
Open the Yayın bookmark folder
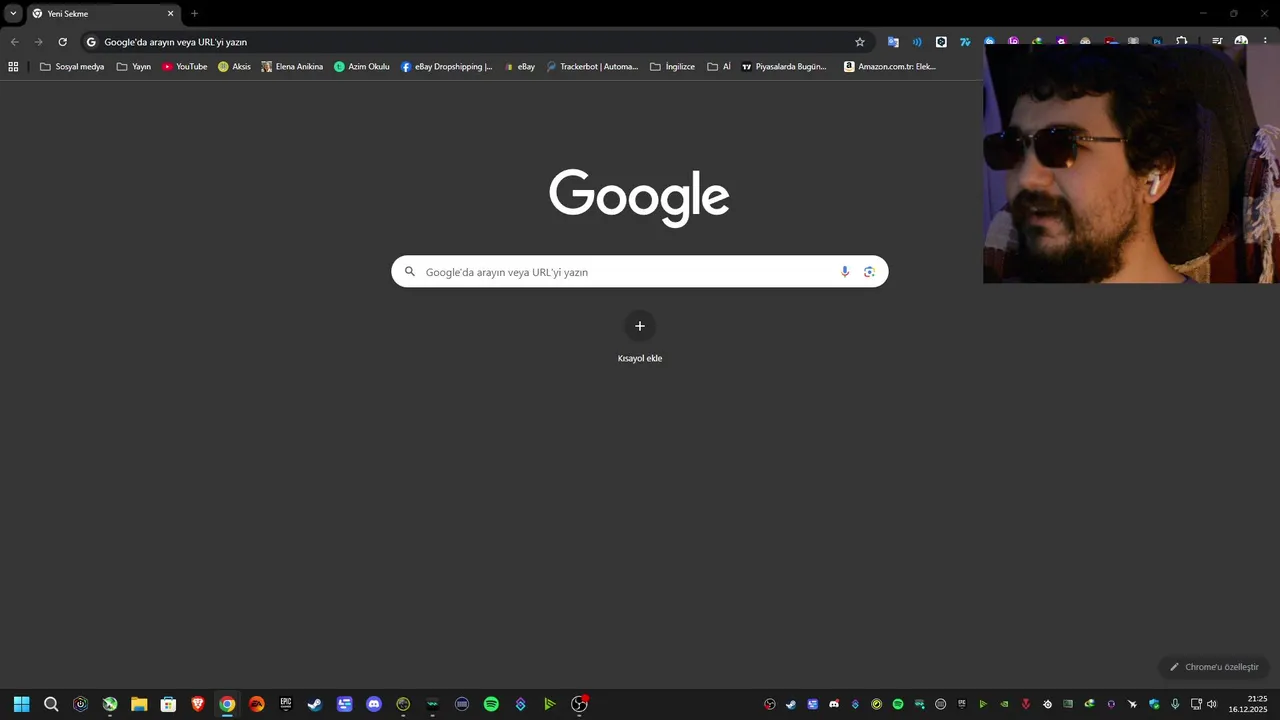point(134,67)
